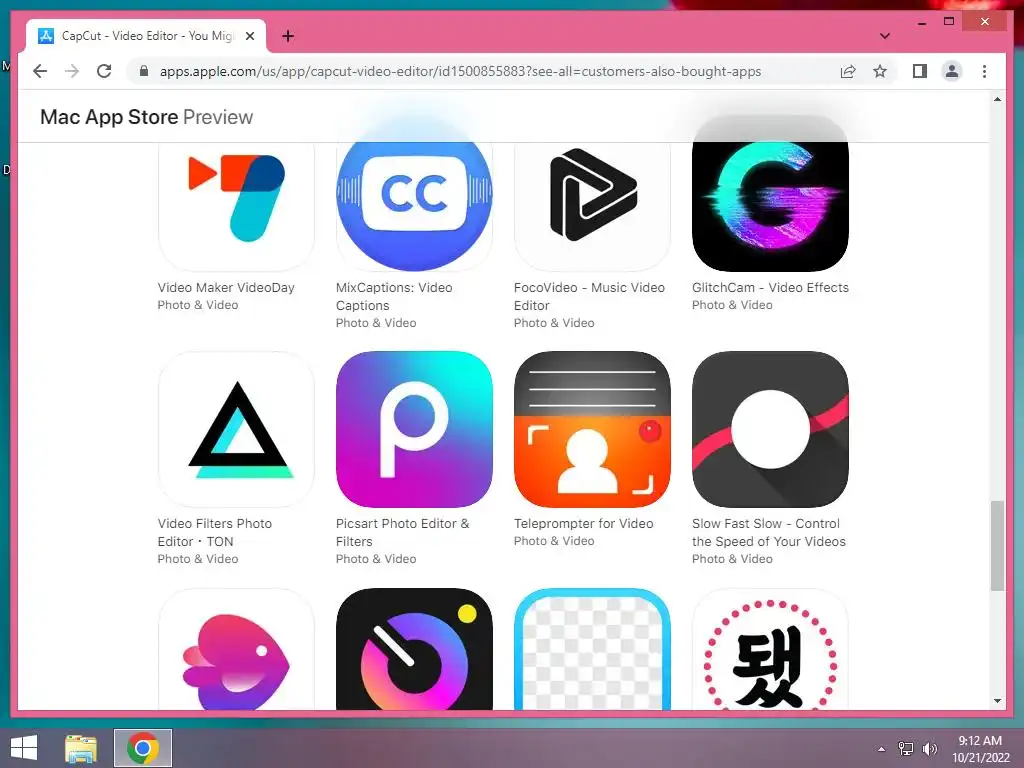Open MixCaptions: Video Captions title link
Image resolution: width=1024 pixels, height=768 pixels.
tap(394, 296)
